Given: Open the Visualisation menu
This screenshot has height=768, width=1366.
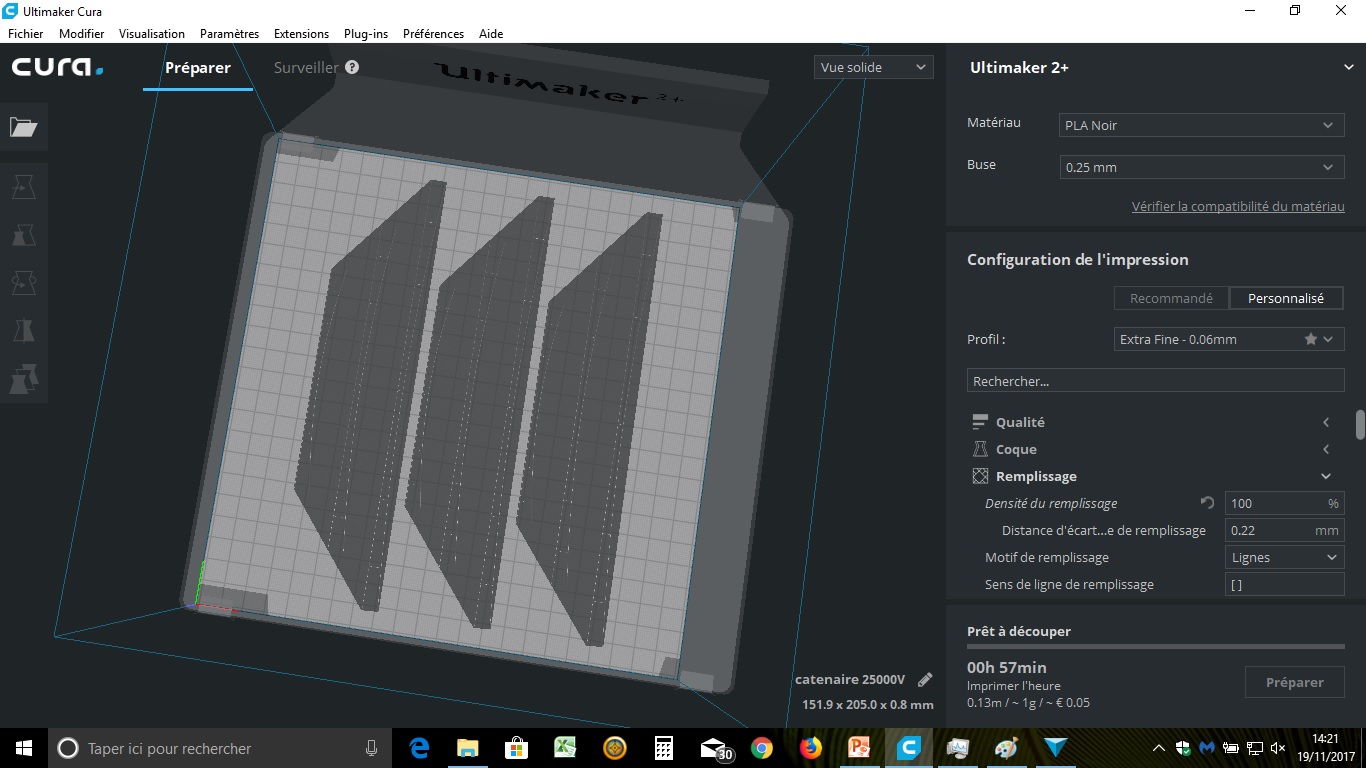Looking at the screenshot, I should coord(152,33).
